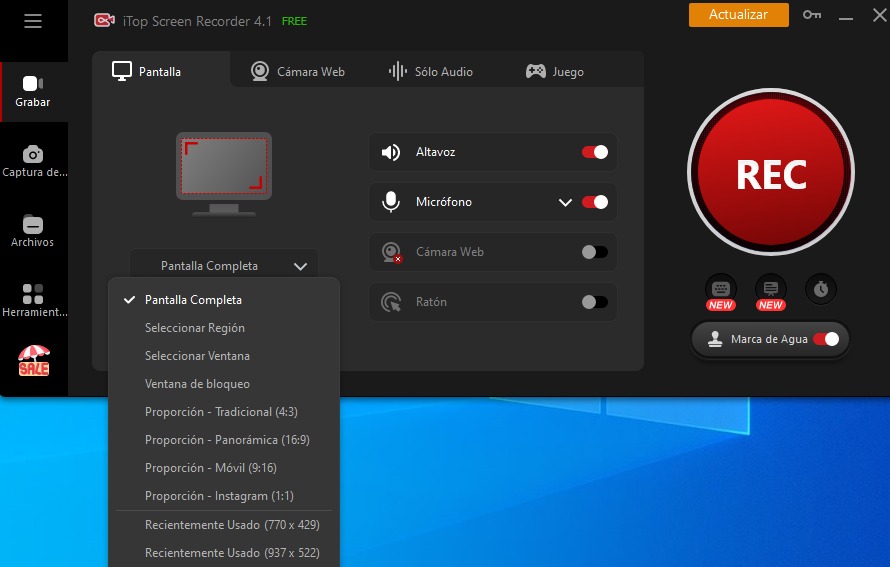Open the annotation NEW icon under REC
The image size is (890, 567).
pos(771,292)
